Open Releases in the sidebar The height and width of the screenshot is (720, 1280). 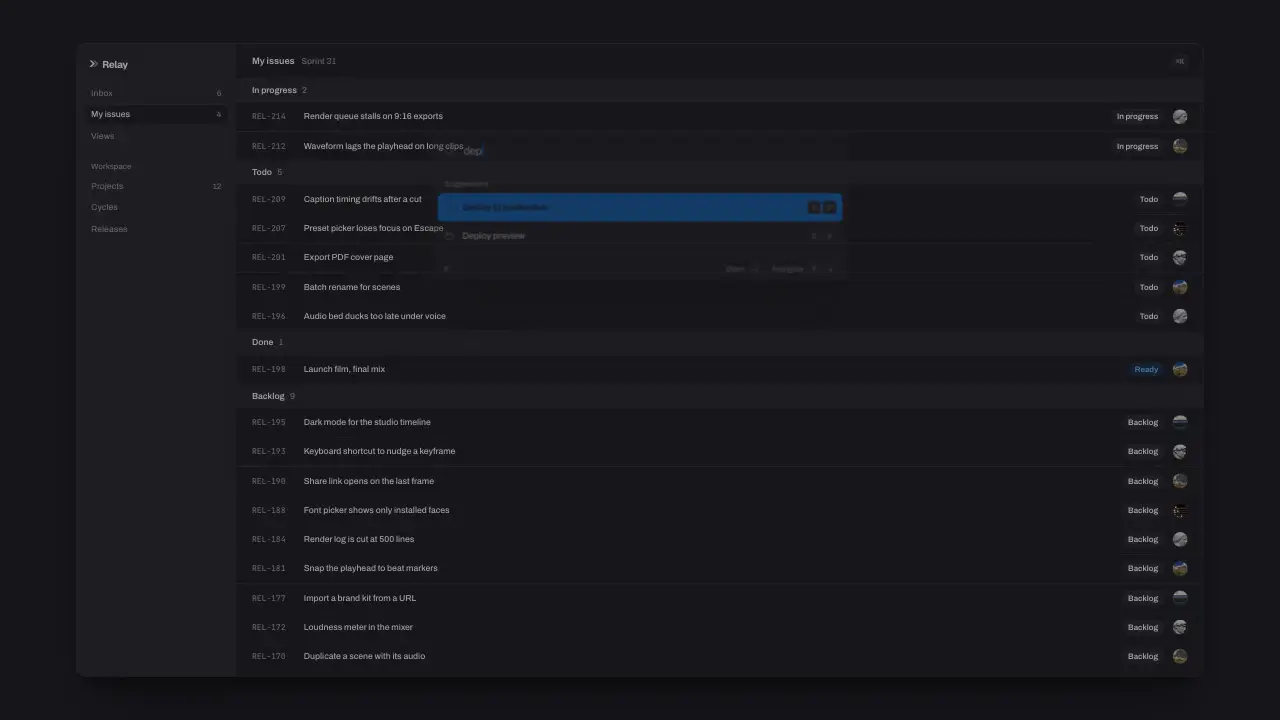point(156,229)
